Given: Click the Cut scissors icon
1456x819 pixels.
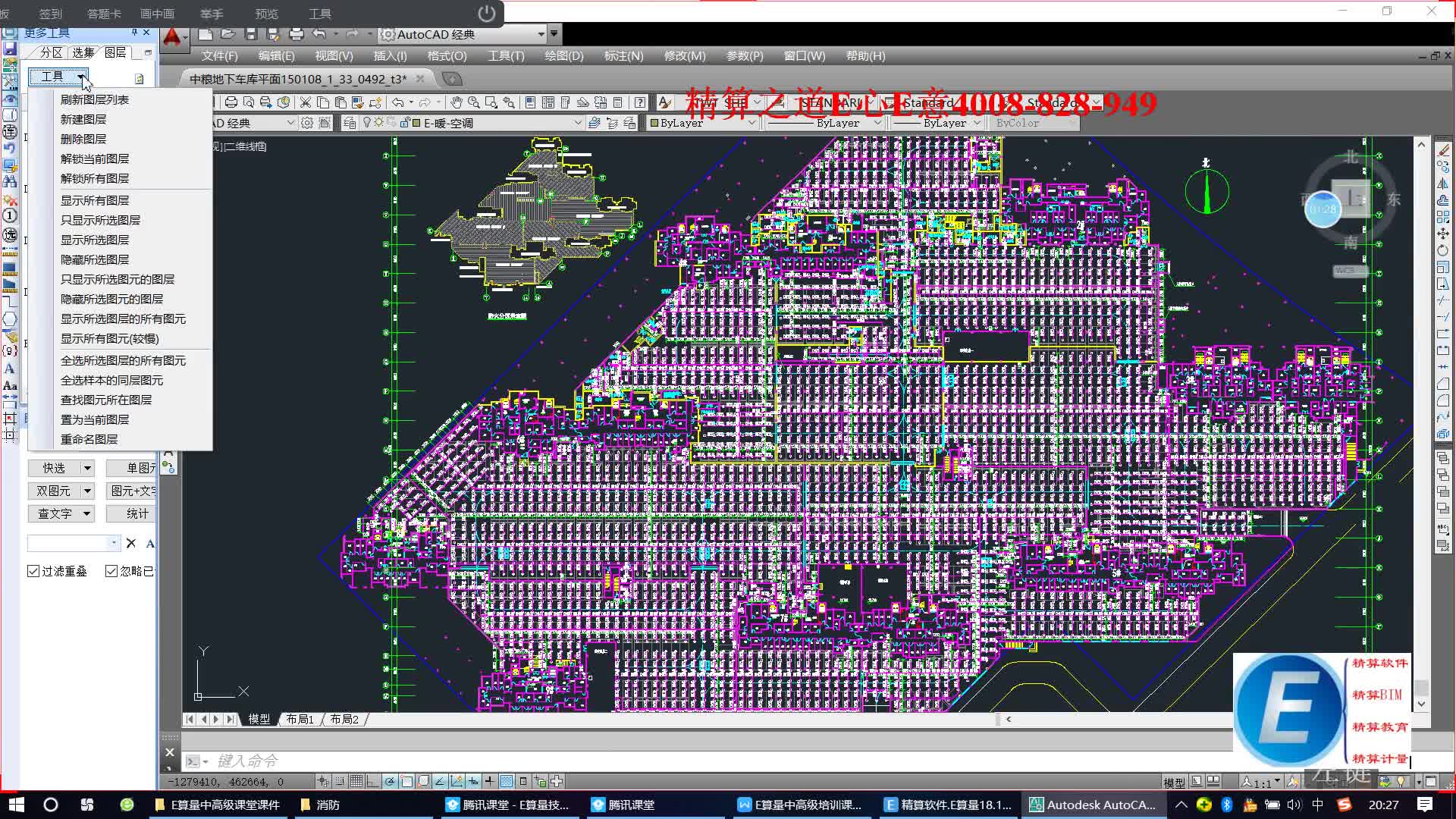Looking at the screenshot, I should pos(306,102).
